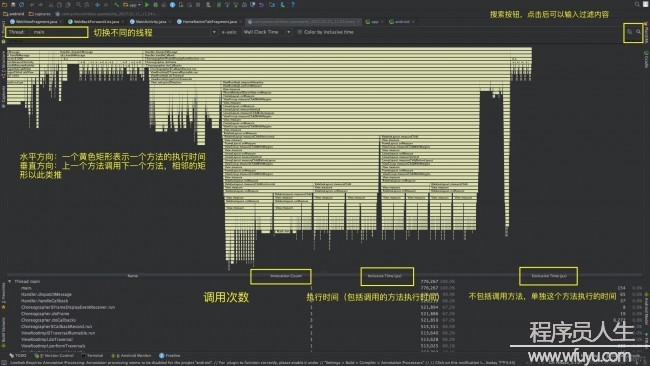This screenshot has width=650, height=366.
Task: Open the Freeline tool window
Action: click(x=170, y=356)
